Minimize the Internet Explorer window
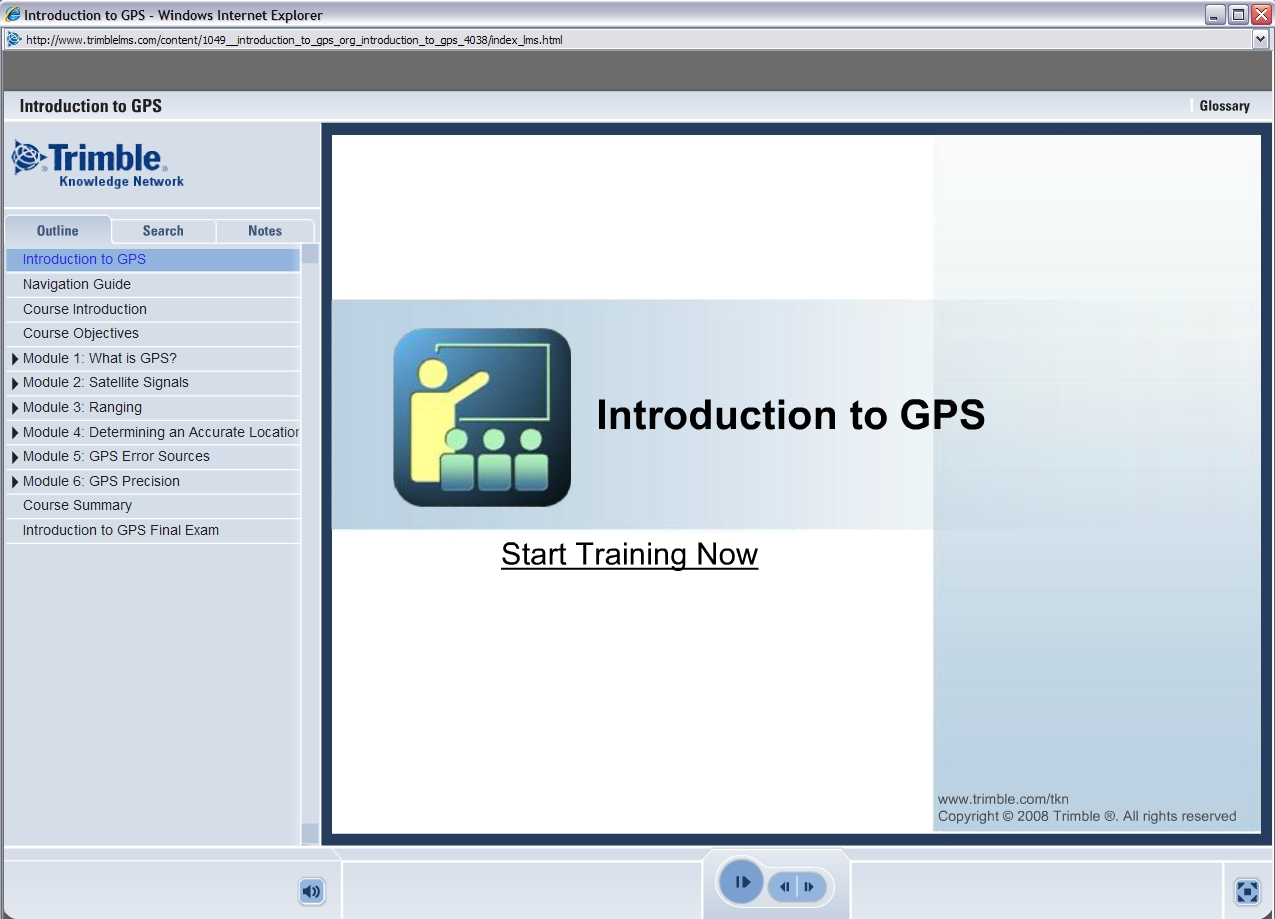Screen dimensions: 1275x919 1216,15
